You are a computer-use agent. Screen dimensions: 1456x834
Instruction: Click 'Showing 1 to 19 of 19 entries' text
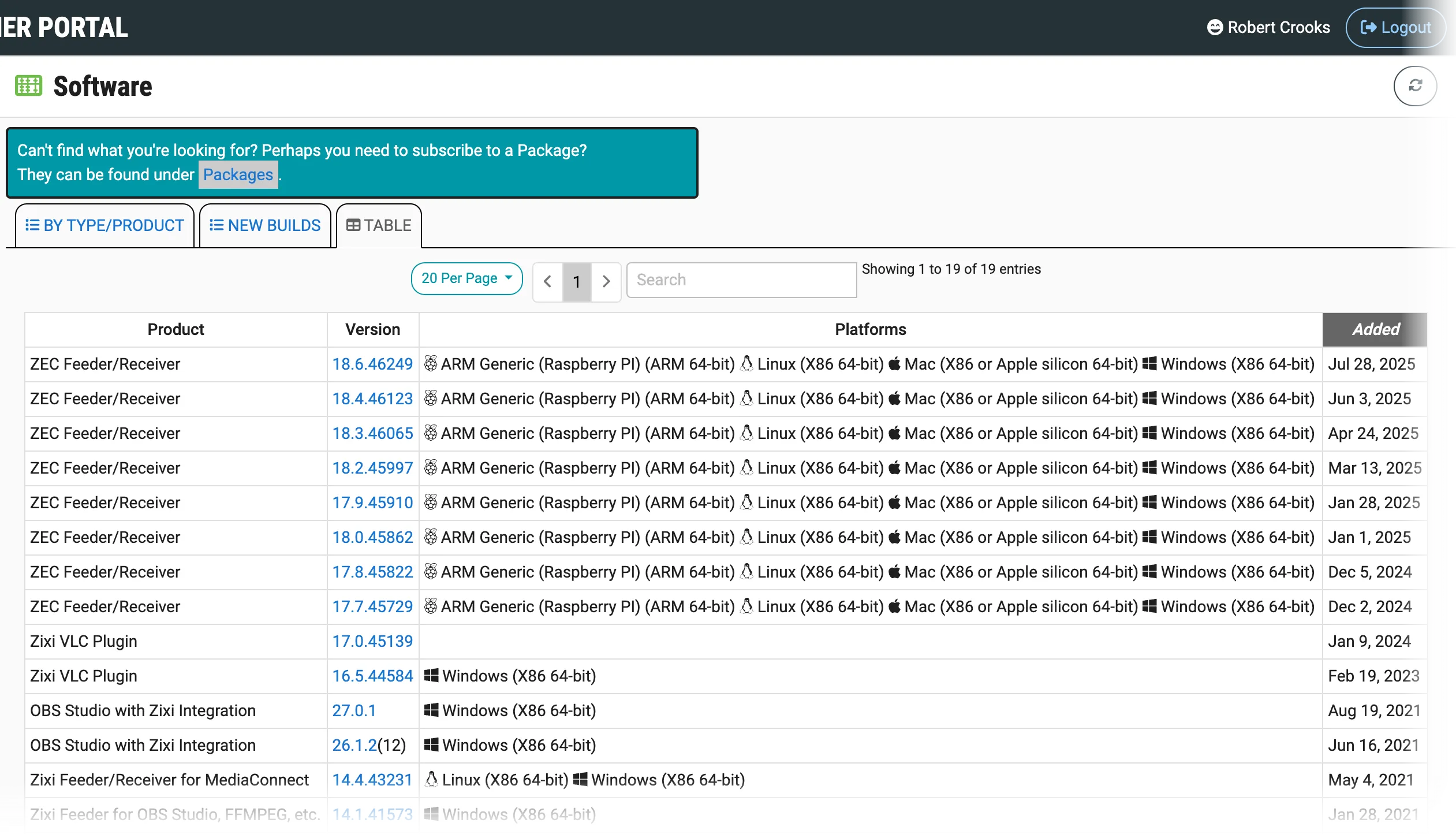click(x=951, y=269)
